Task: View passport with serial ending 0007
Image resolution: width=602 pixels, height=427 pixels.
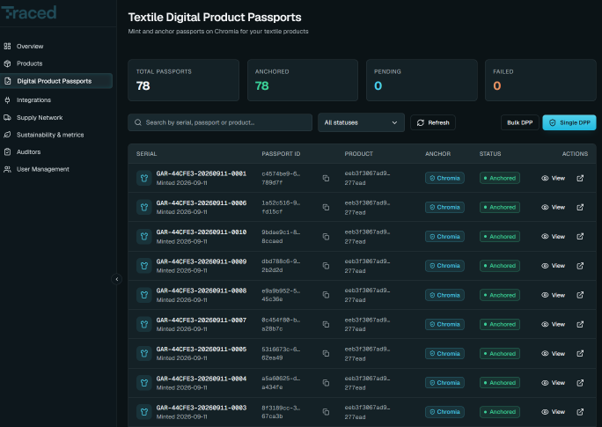Action: click(x=553, y=324)
